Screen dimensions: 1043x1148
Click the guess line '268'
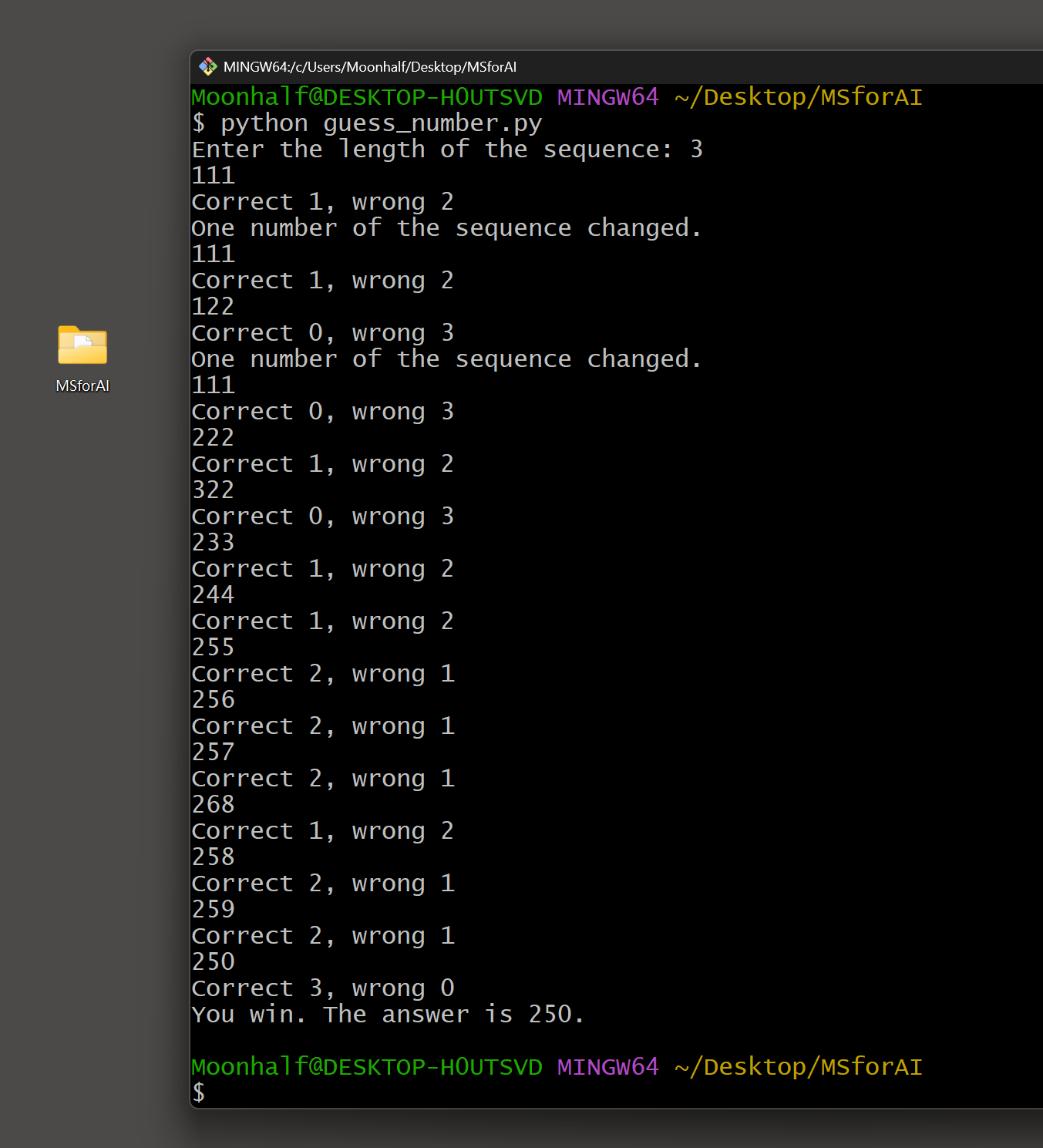click(x=214, y=804)
